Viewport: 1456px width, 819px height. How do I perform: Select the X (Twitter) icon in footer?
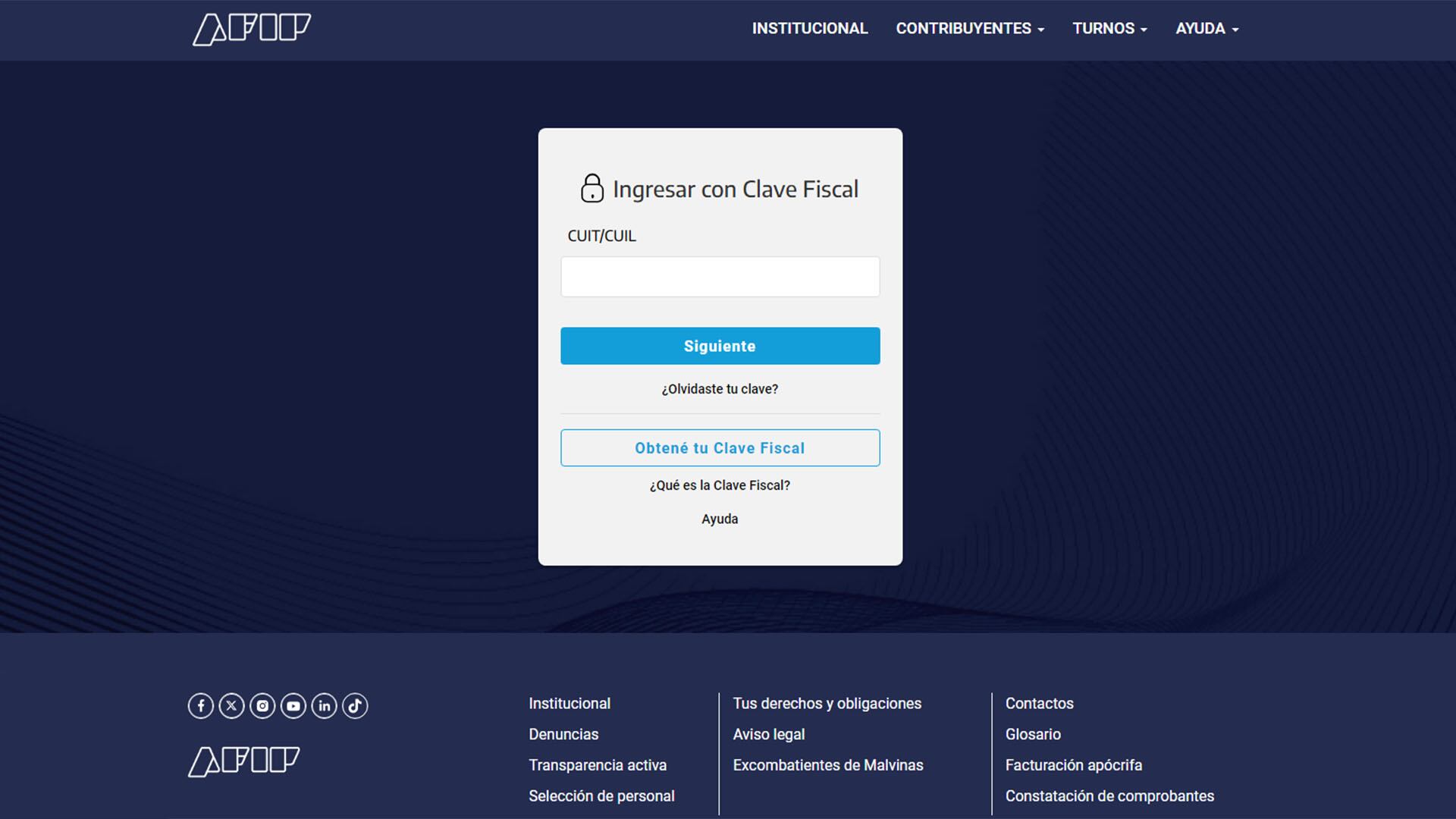pos(231,705)
